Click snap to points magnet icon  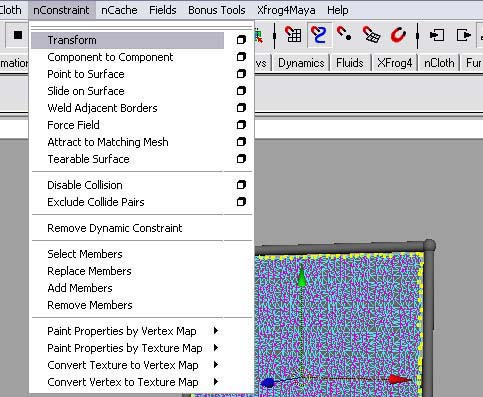[344, 34]
